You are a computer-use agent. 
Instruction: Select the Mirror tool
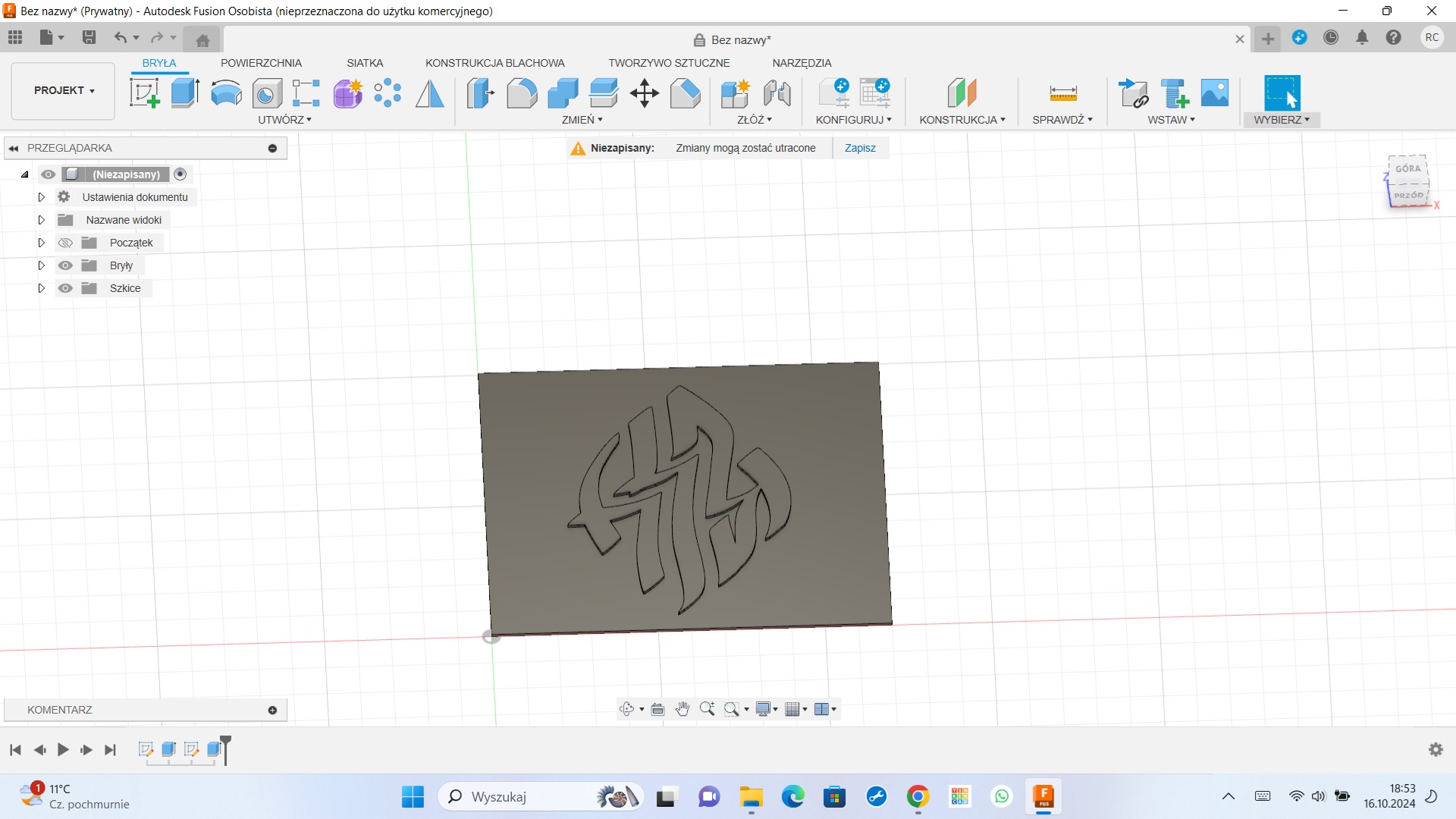tap(430, 93)
